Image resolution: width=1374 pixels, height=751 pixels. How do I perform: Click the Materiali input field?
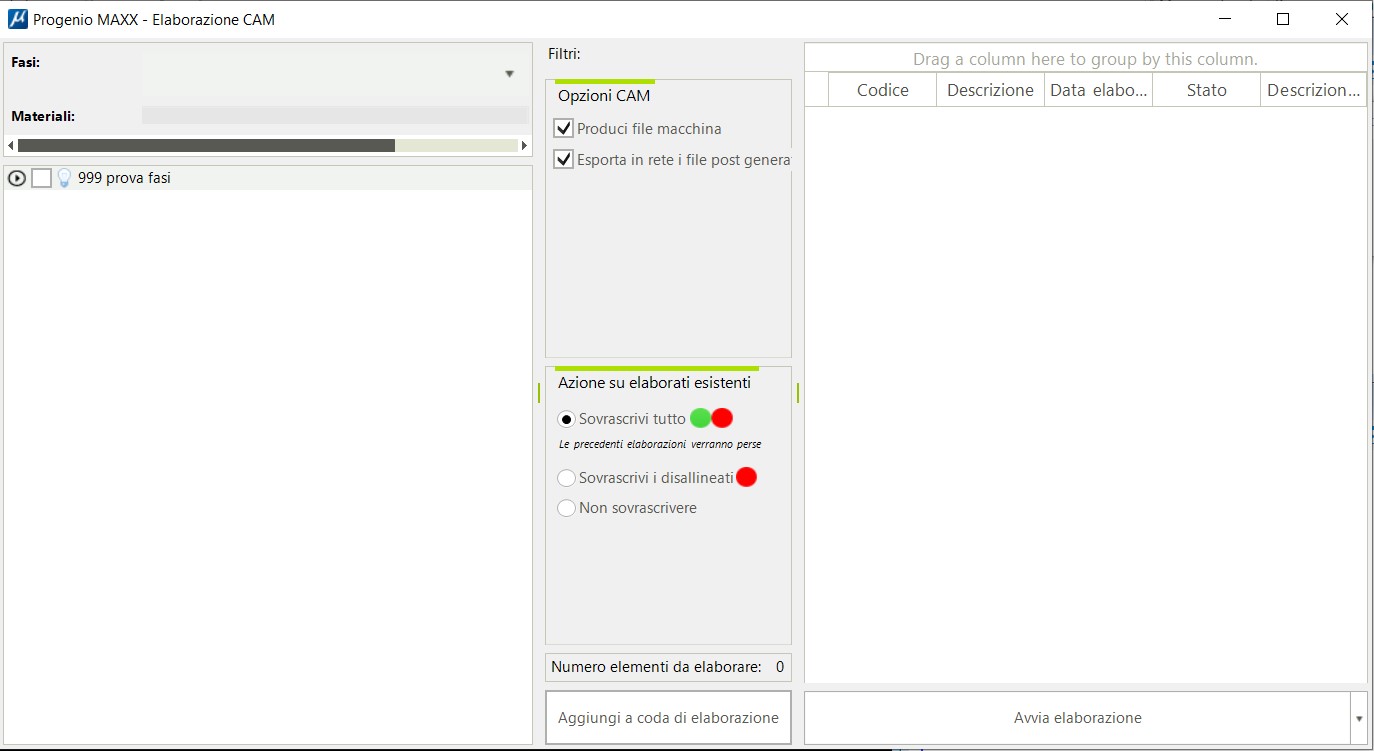335,116
